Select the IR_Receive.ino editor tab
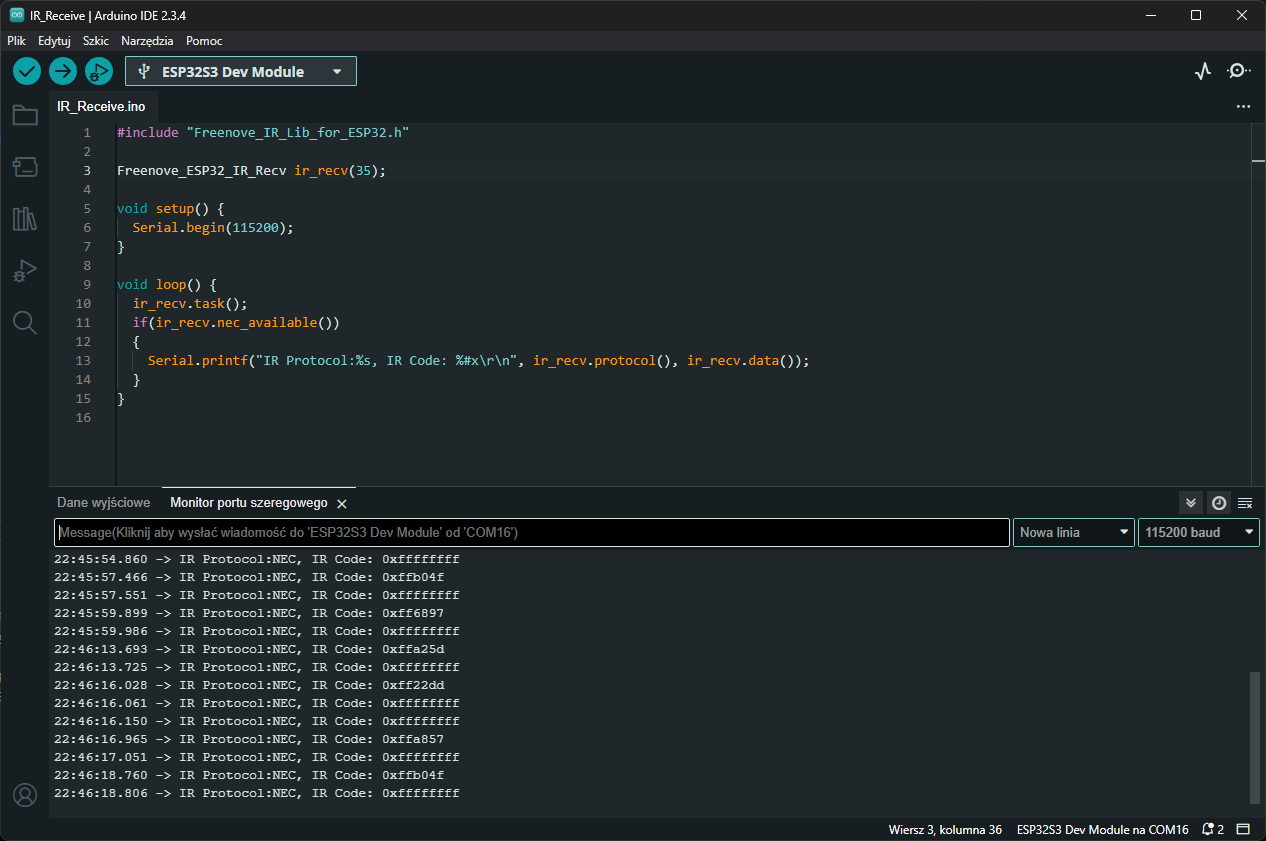Image resolution: width=1266 pixels, height=841 pixels. 102,106
